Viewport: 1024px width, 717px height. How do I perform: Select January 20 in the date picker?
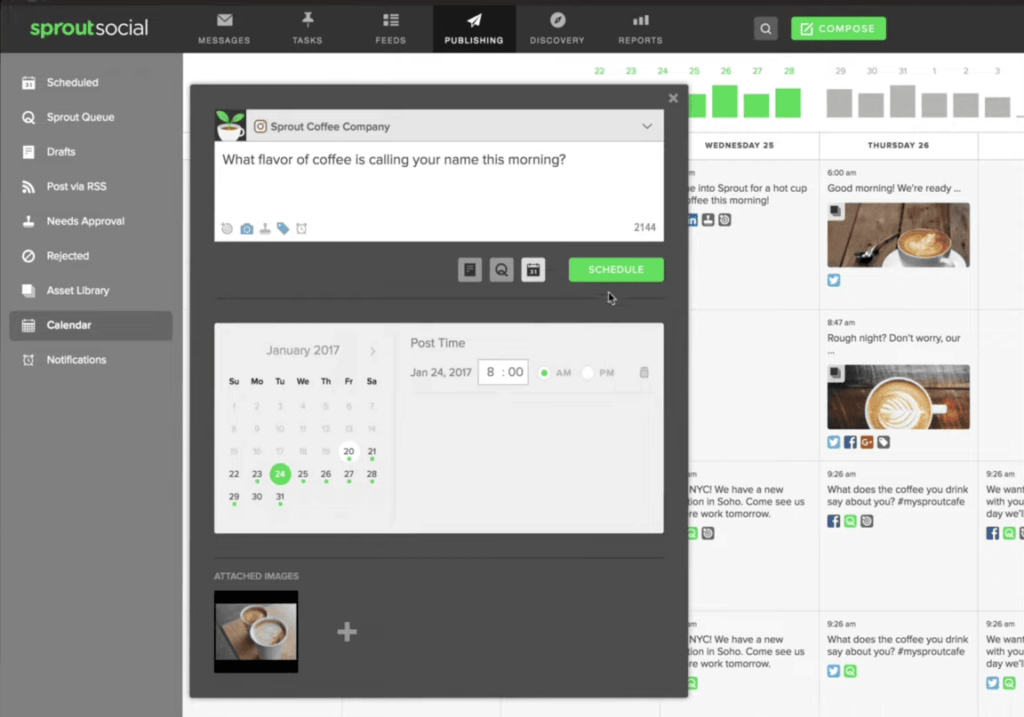tap(349, 451)
